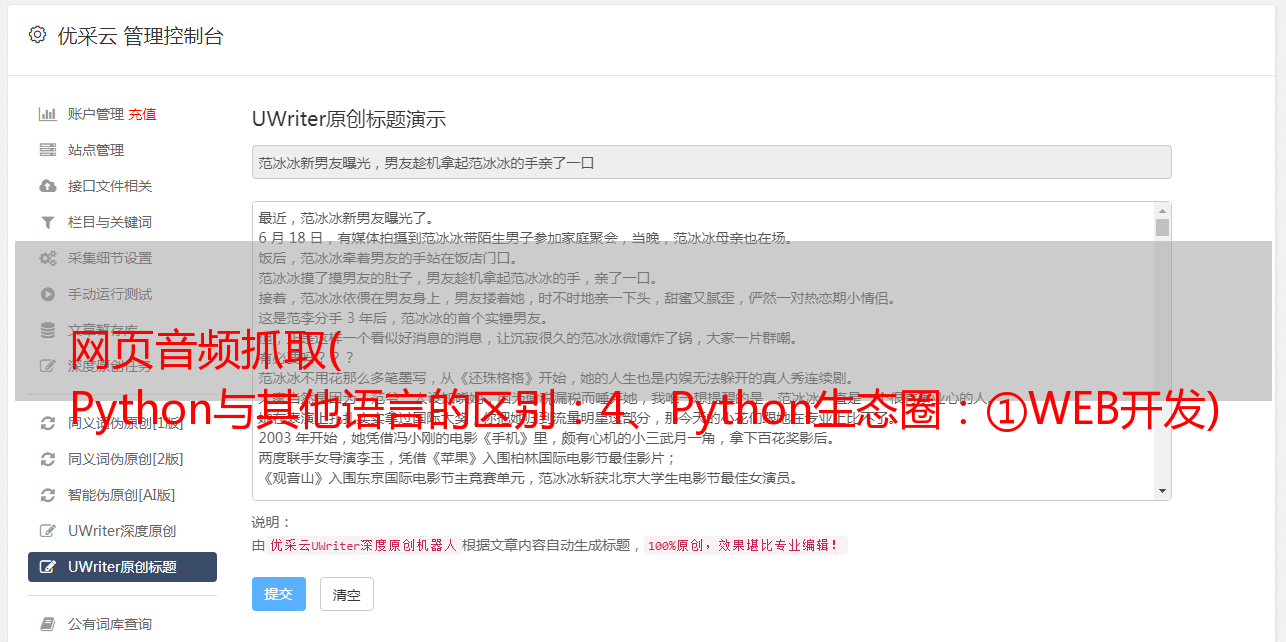Click the edit icon for UWriter原创标题
This screenshot has height=642, width=1286.
[47, 567]
